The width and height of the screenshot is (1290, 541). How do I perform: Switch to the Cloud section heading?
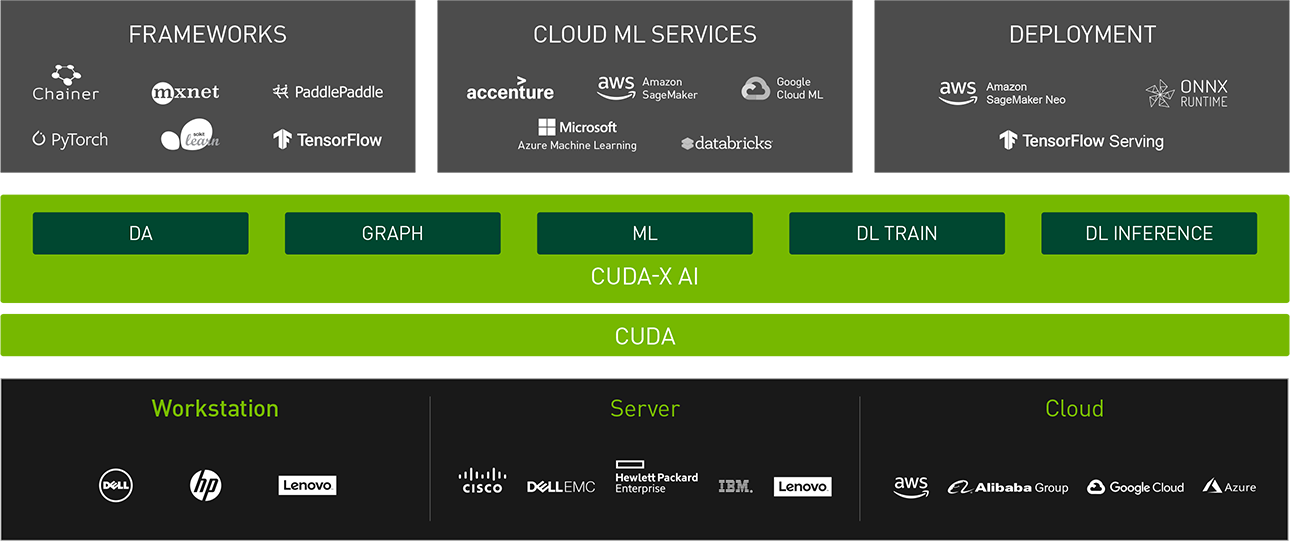click(1074, 409)
